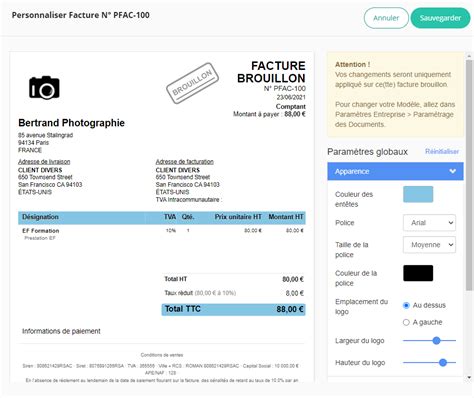Viewport: 474px width, 398px height.
Task: Collapse the Apparence section chevron
Action: pos(452,171)
